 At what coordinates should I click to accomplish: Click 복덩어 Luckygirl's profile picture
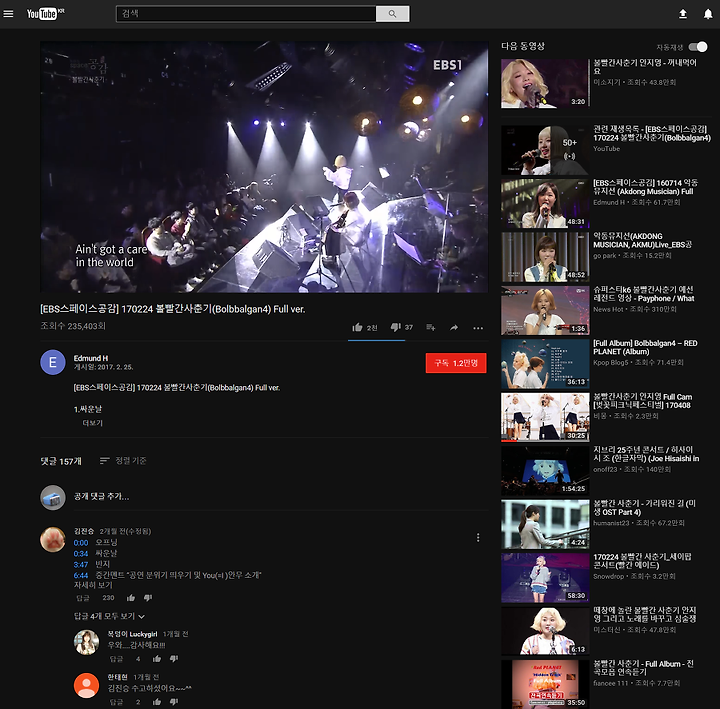coord(86,642)
